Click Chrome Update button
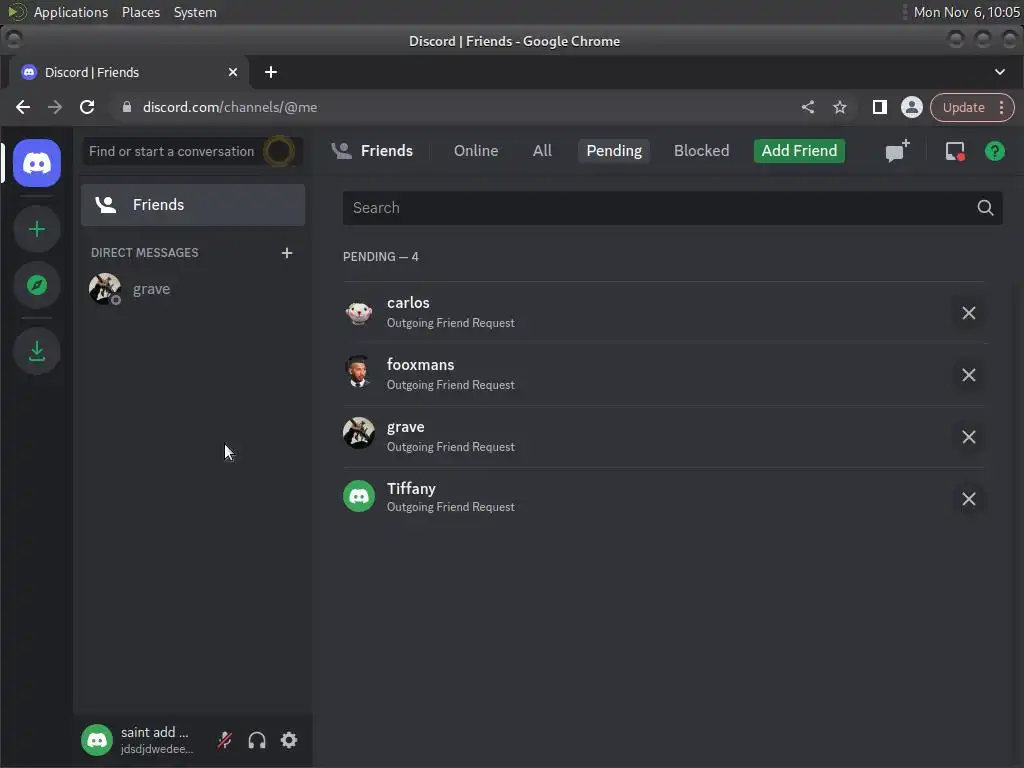Image resolution: width=1024 pixels, height=768 pixels. [963, 107]
